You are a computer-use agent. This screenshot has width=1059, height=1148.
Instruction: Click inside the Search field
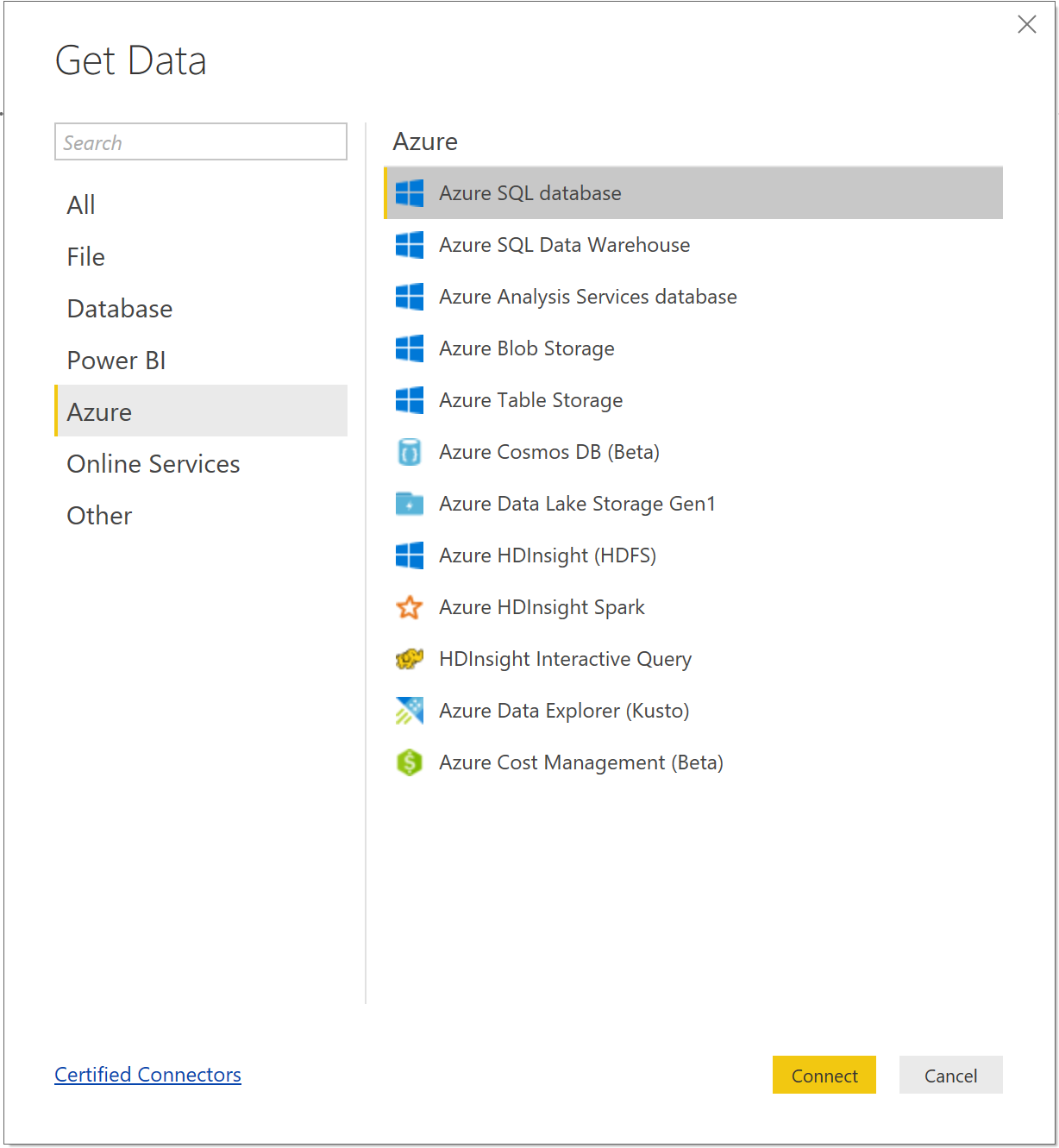[201, 141]
